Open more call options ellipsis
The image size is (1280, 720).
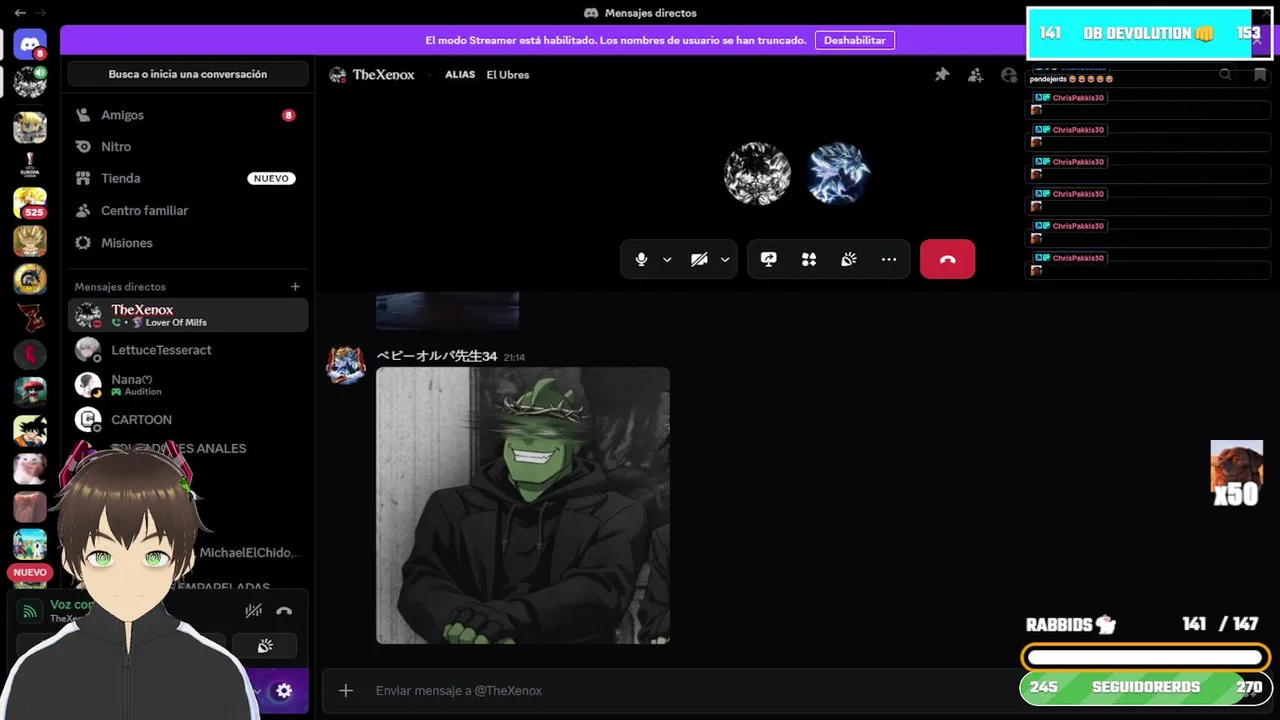(889, 259)
